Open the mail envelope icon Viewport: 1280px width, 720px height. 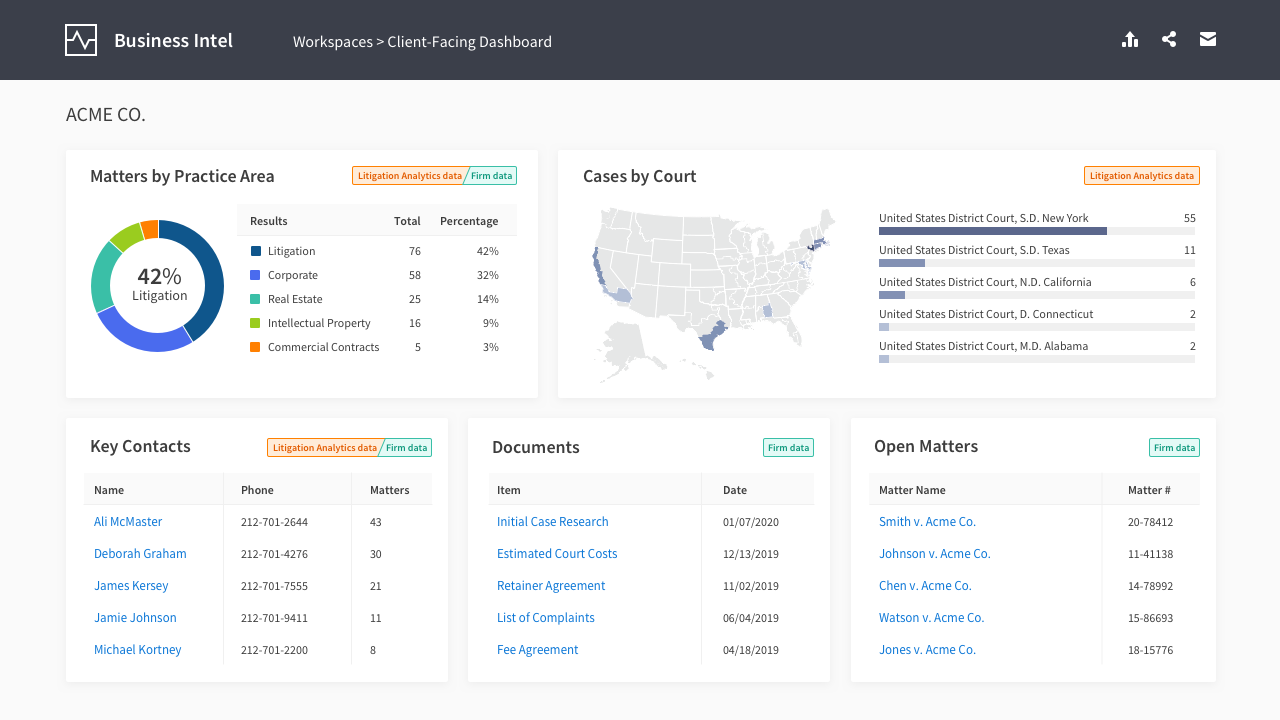point(1208,40)
